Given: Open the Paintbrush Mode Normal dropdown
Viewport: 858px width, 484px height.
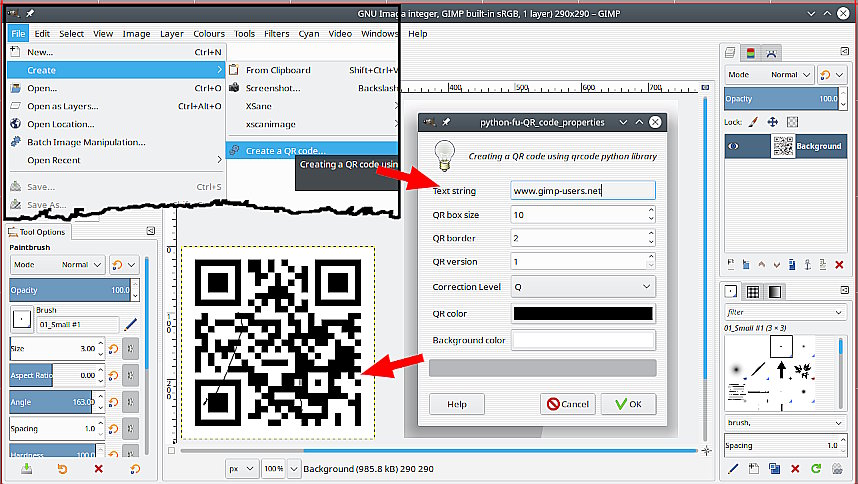Looking at the screenshot, I should 57,265.
